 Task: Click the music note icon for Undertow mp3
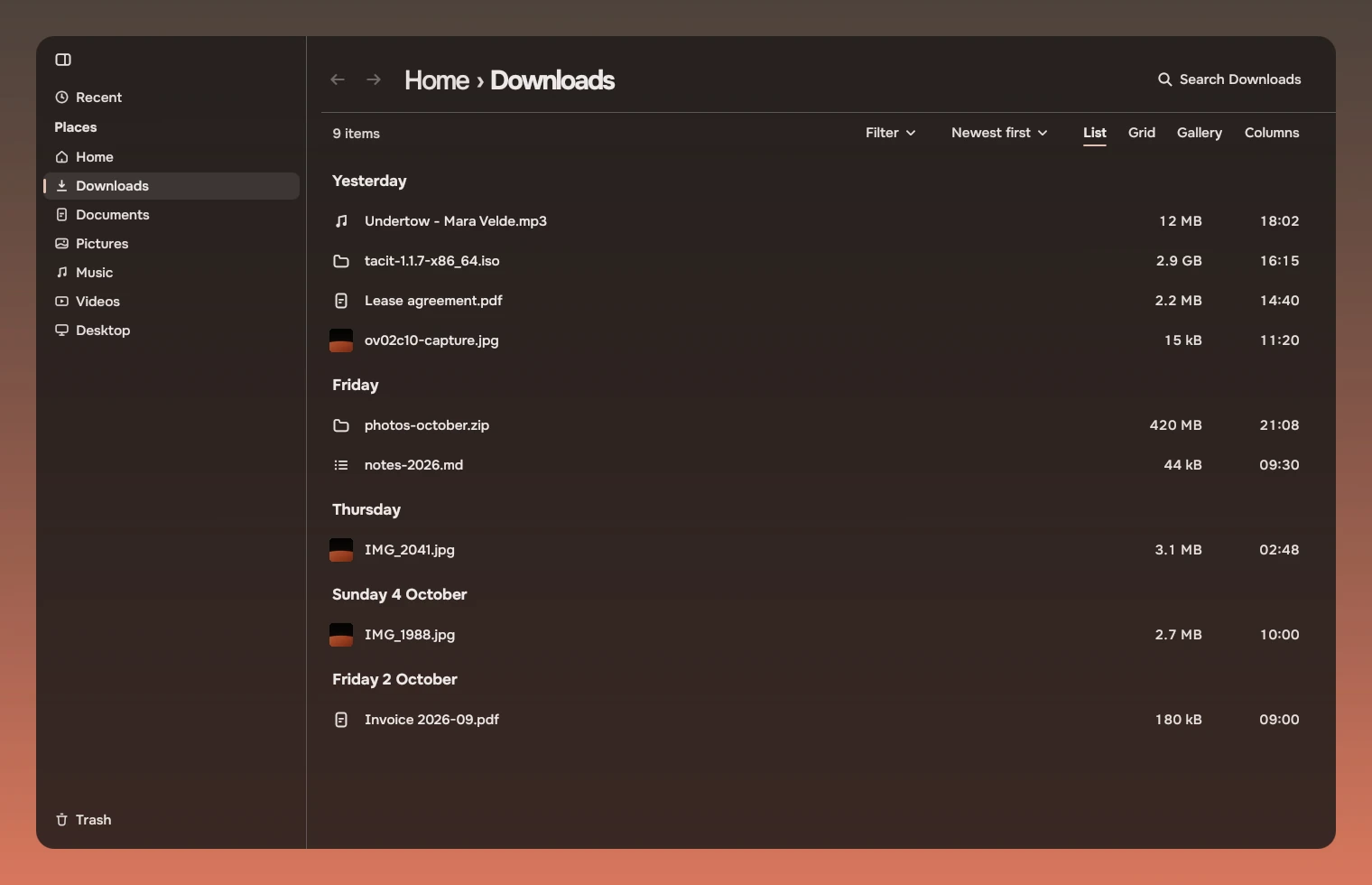(341, 221)
